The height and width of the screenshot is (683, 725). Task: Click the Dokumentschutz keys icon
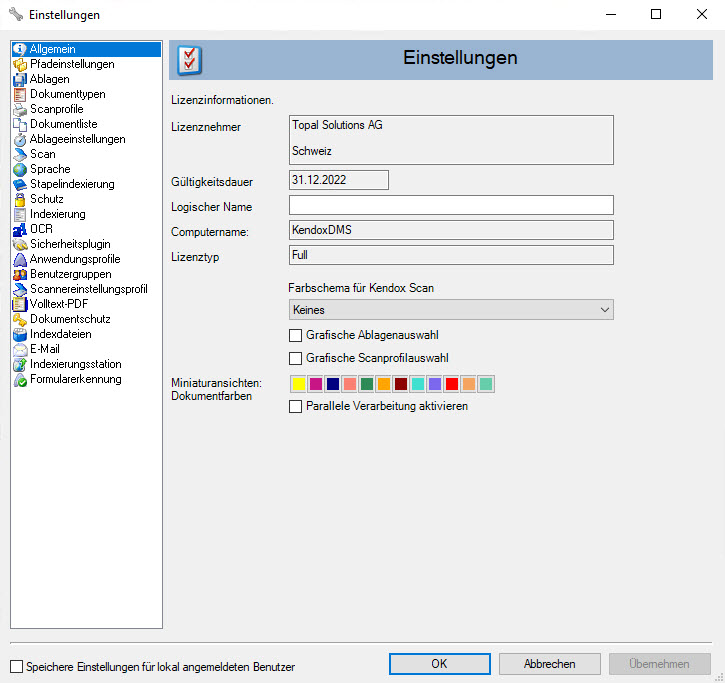[x=20, y=319]
